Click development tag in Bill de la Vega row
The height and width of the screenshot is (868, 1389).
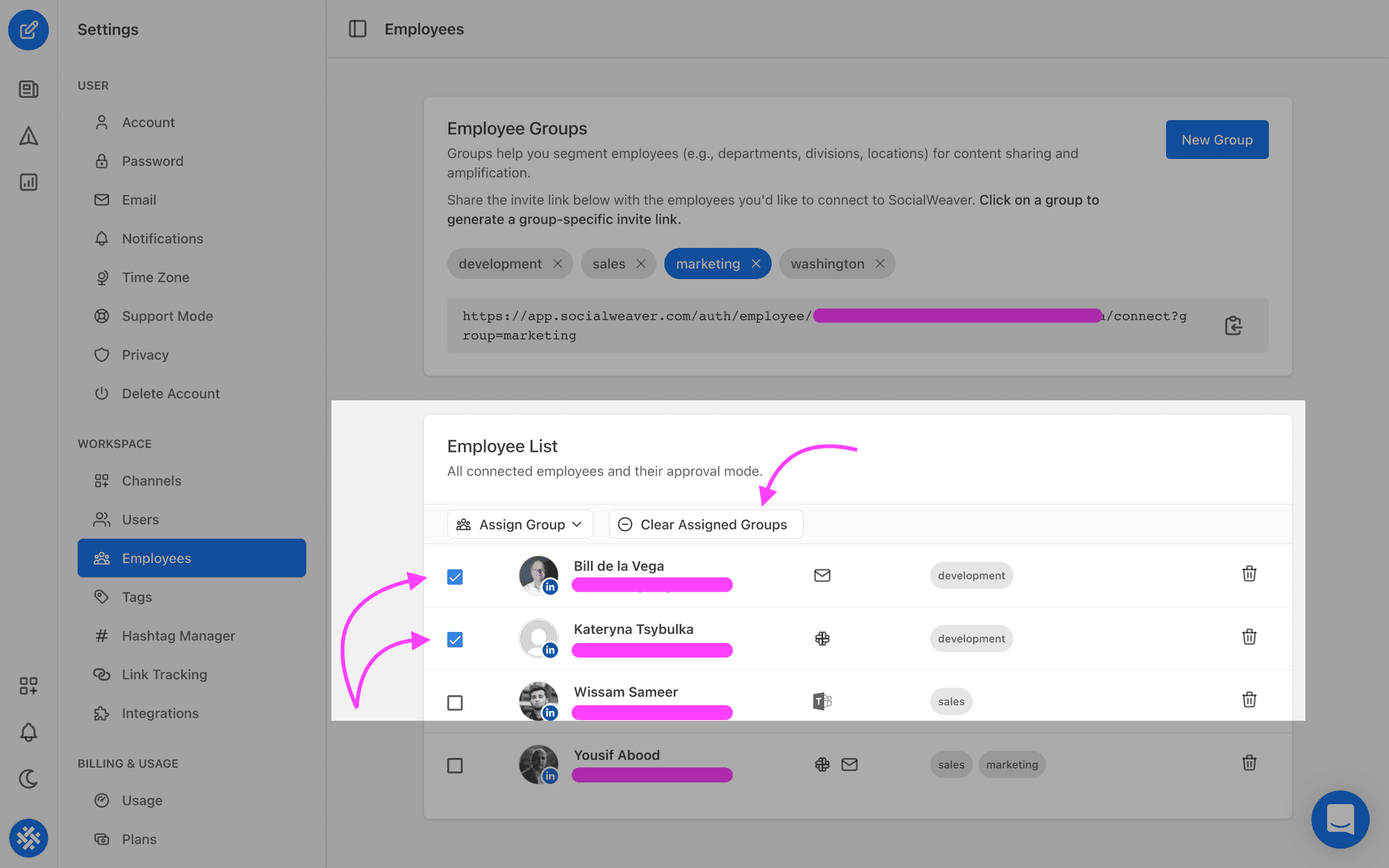pyautogui.click(x=972, y=576)
